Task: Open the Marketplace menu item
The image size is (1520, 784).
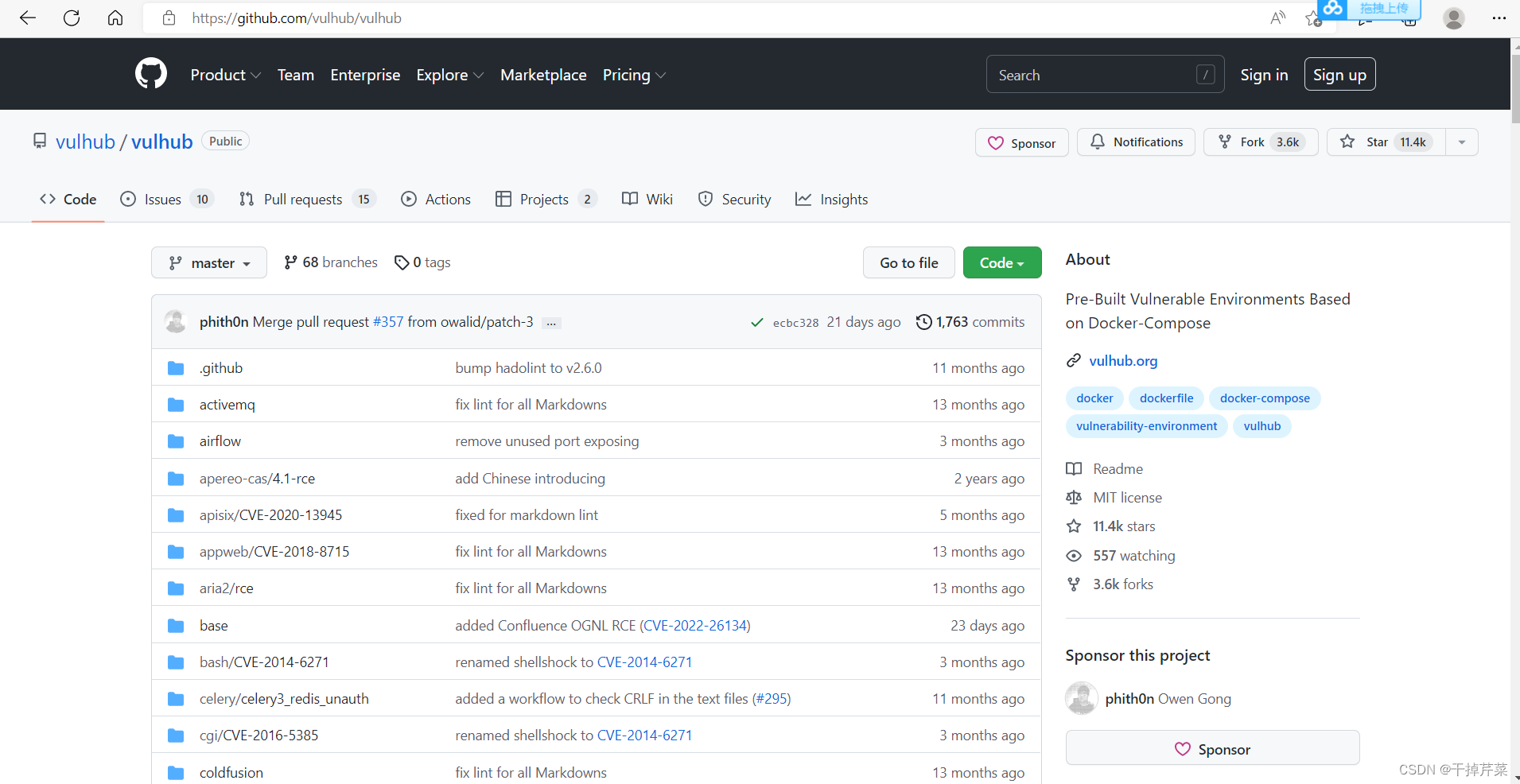Action: (543, 75)
